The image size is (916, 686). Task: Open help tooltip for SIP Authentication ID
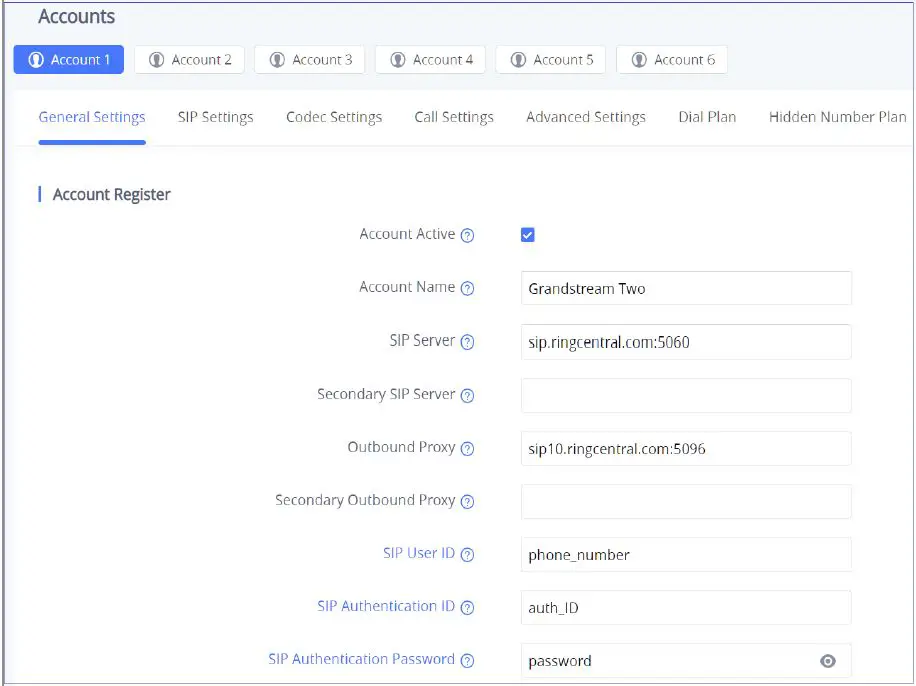point(467,607)
